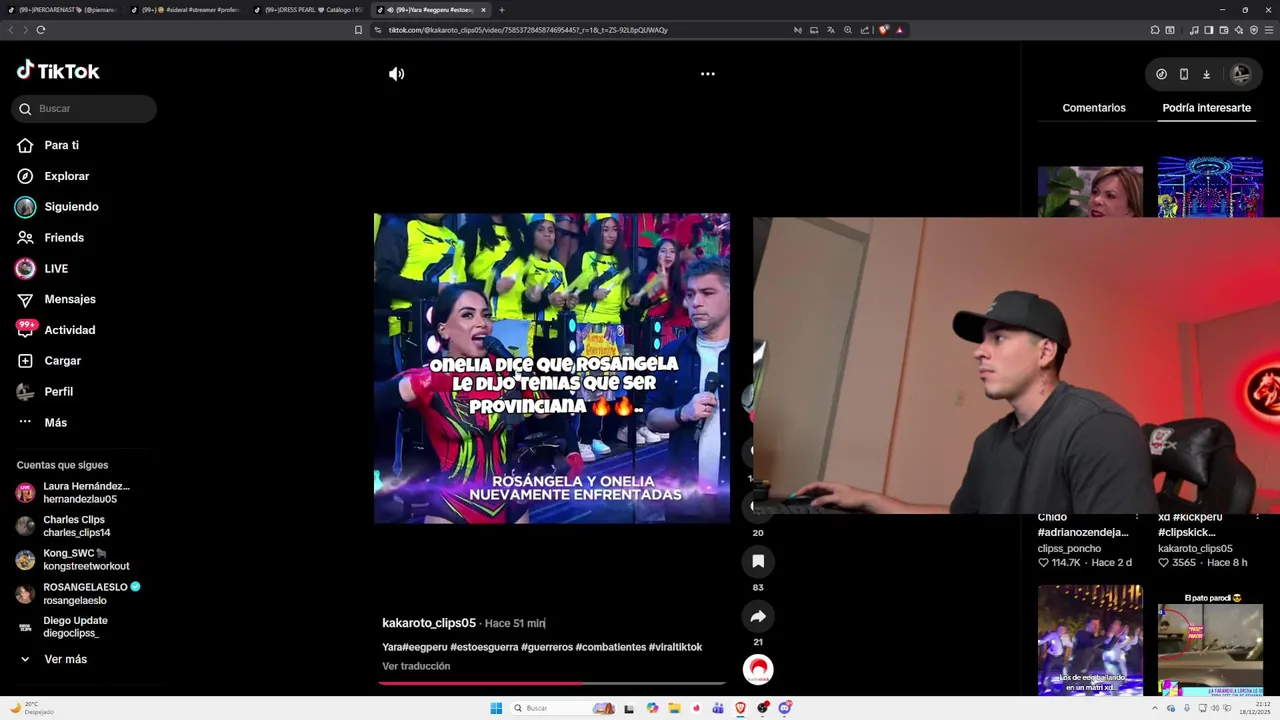
Task: Switch to Podría interesarte tab
Action: point(1206,108)
